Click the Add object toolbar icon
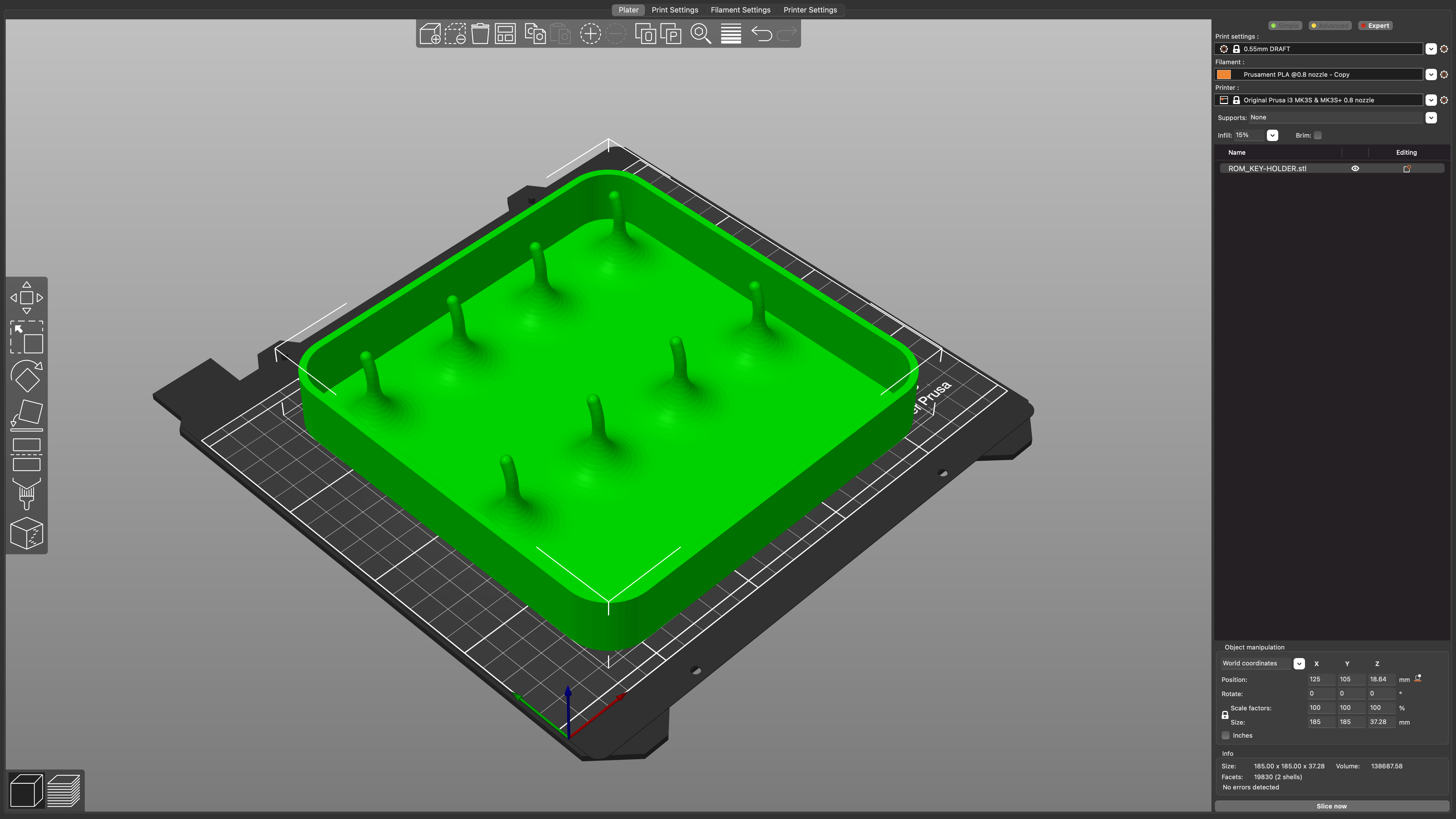 430,34
